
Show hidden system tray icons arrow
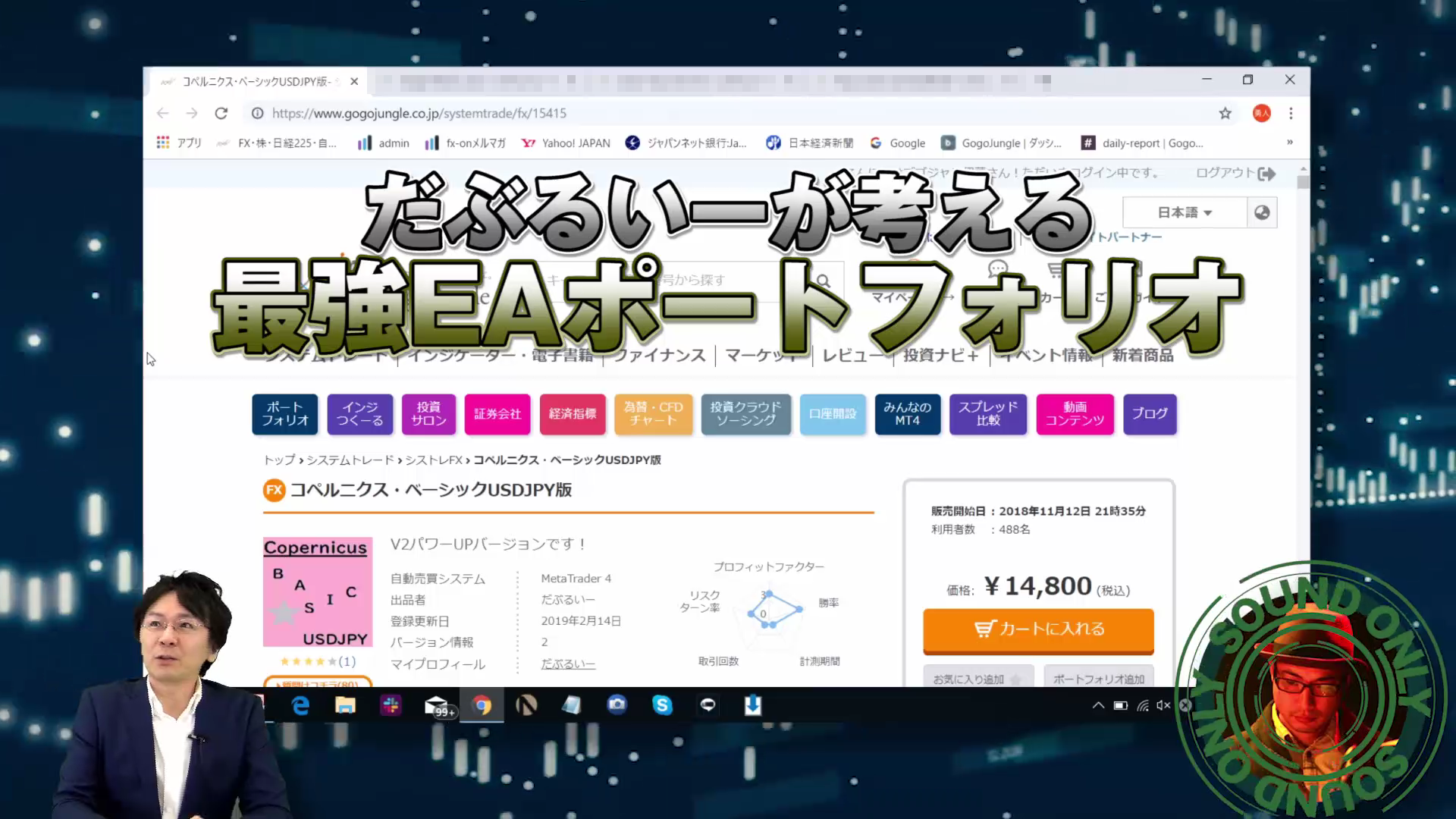coord(1097,705)
